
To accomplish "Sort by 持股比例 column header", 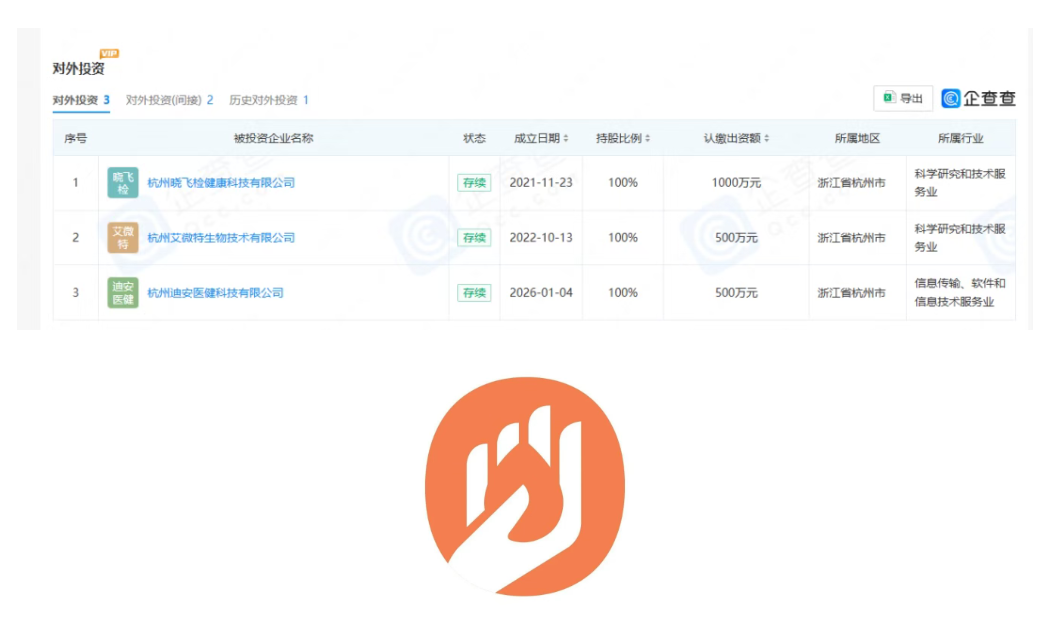I will 623,138.
